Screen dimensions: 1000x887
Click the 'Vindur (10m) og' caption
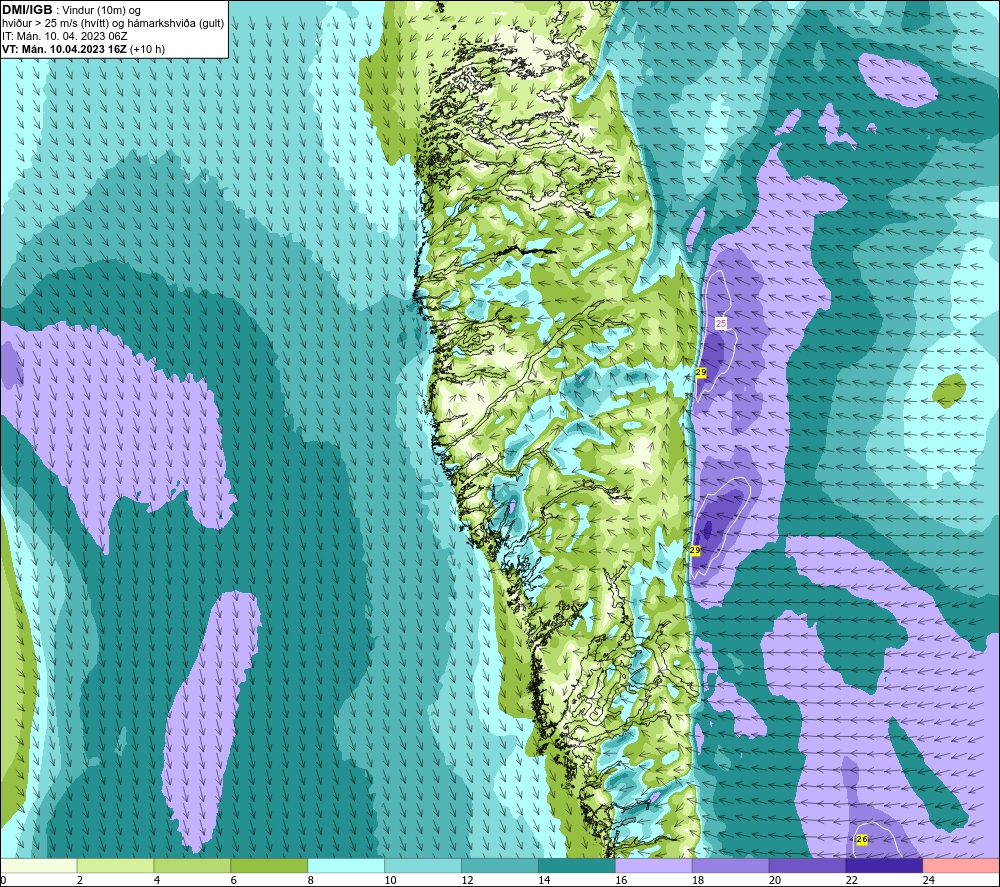pyautogui.click(x=101, y=11)
